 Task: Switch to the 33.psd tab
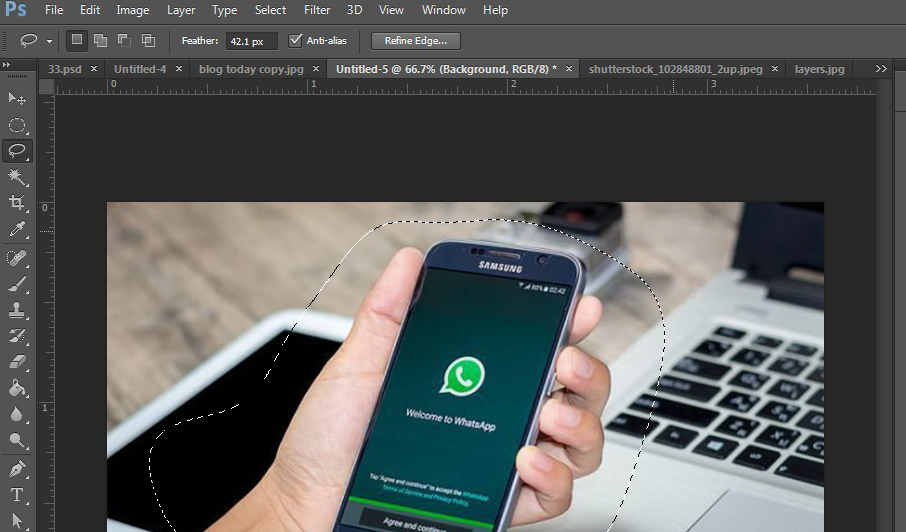pyautogui.click(x=64, y=69)
